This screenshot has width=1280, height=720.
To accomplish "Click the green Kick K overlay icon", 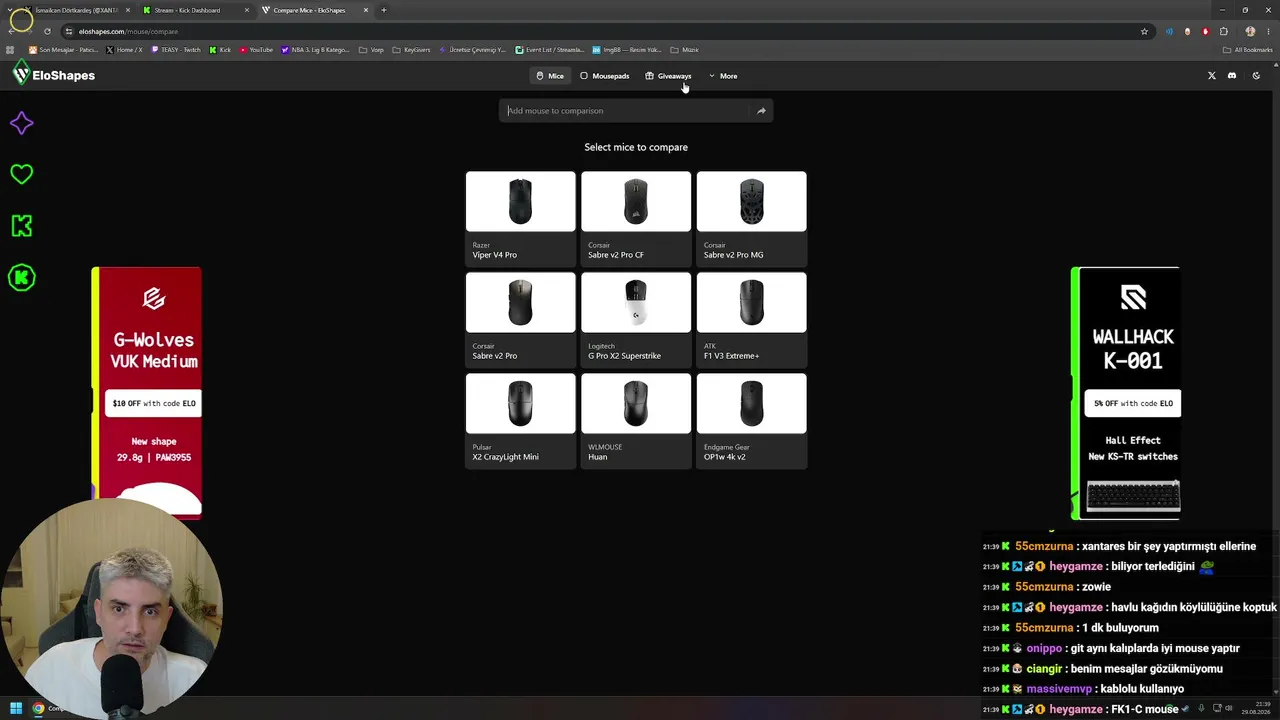I will coord(21,226).
